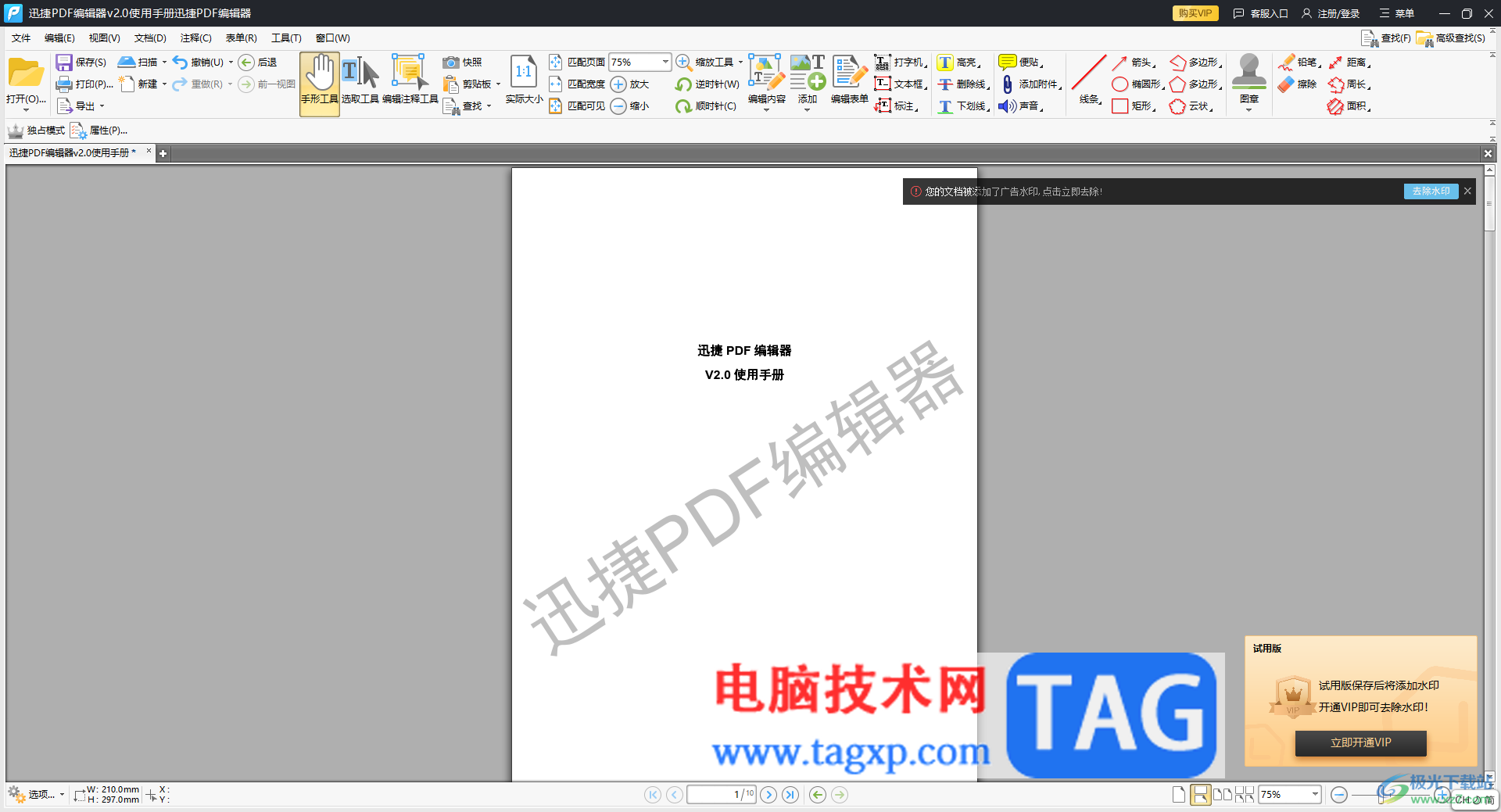Click Customer Service (客服入口)

[1260, 13]
